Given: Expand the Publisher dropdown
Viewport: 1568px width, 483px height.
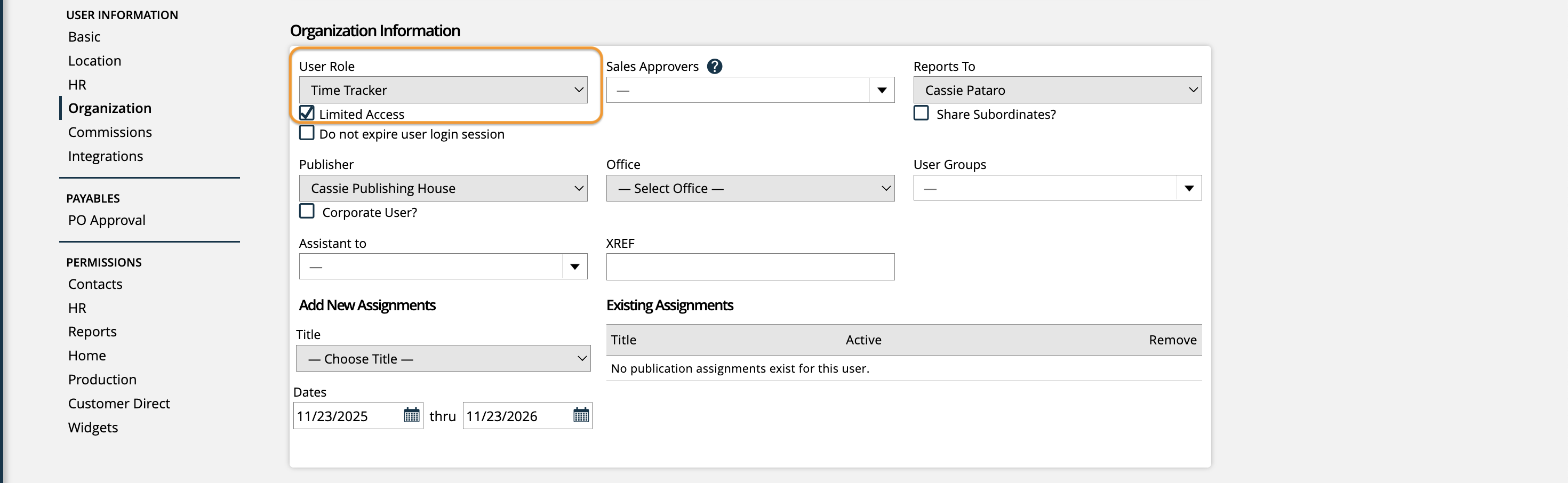Looking at the screenshot, I should point(443,189).
